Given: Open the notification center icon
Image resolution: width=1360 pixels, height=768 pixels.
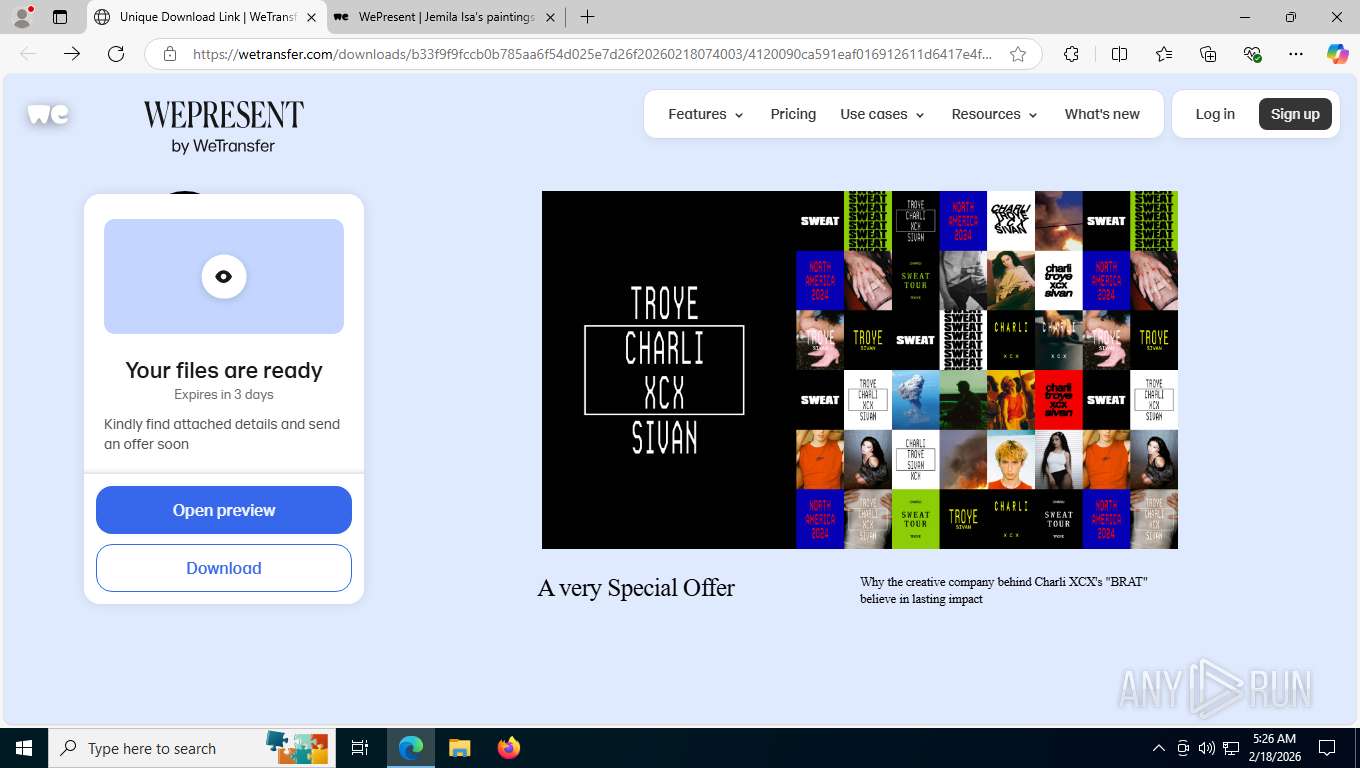Looking at the screenshot, I should click(x=1327, y=748).
